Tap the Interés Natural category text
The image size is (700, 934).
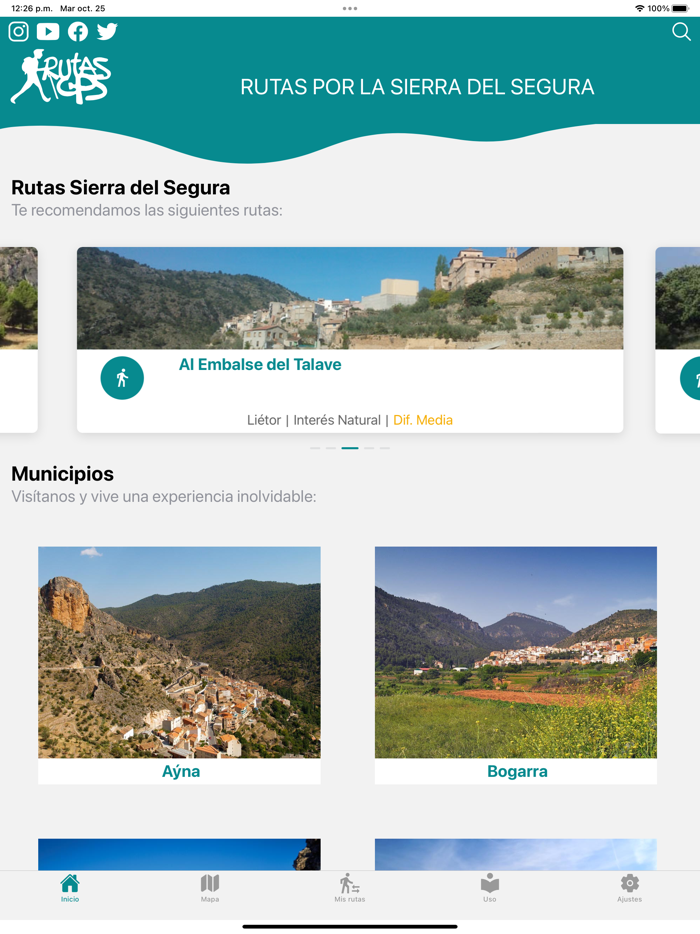pyautogui.click(x=337, y=420)
